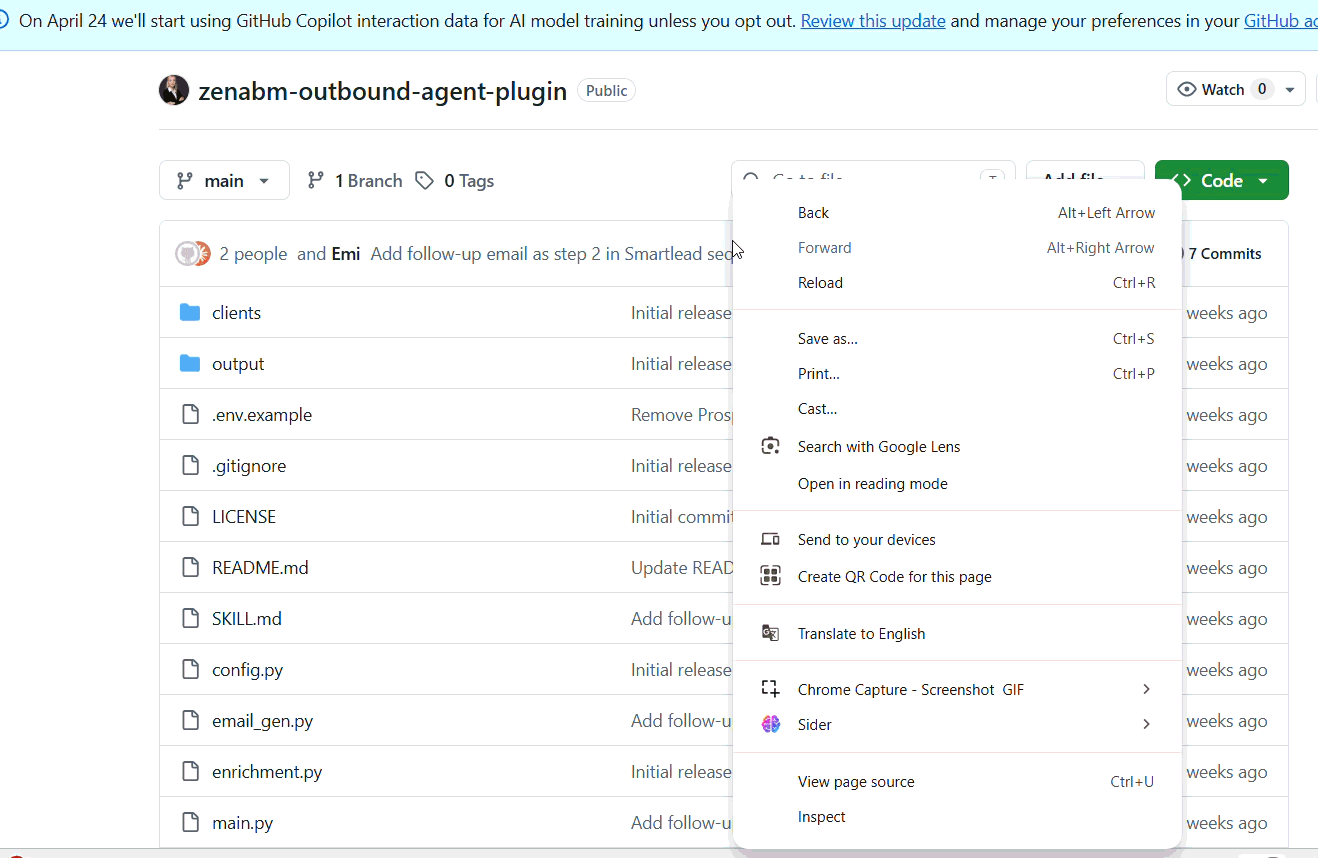
Task: Open the LICENSE file
Action: 244,517
